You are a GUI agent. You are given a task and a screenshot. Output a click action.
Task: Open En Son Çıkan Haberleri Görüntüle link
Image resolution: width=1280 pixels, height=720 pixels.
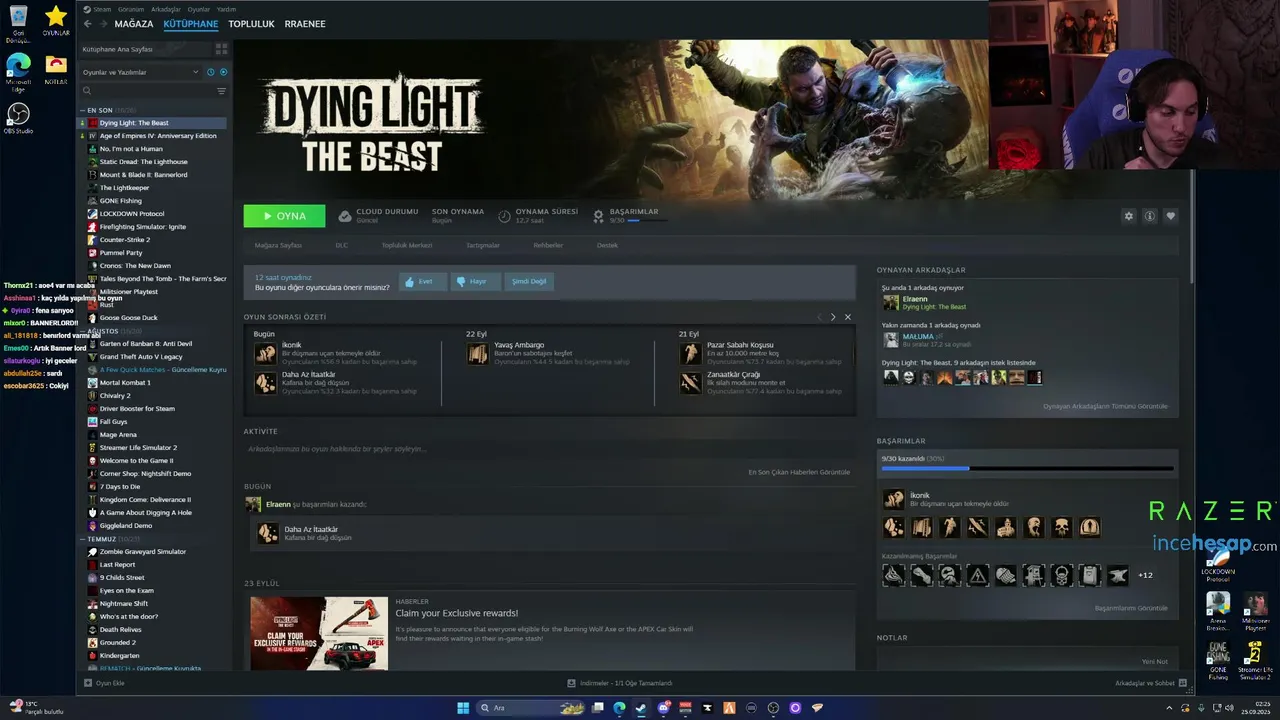coord(799,472)
